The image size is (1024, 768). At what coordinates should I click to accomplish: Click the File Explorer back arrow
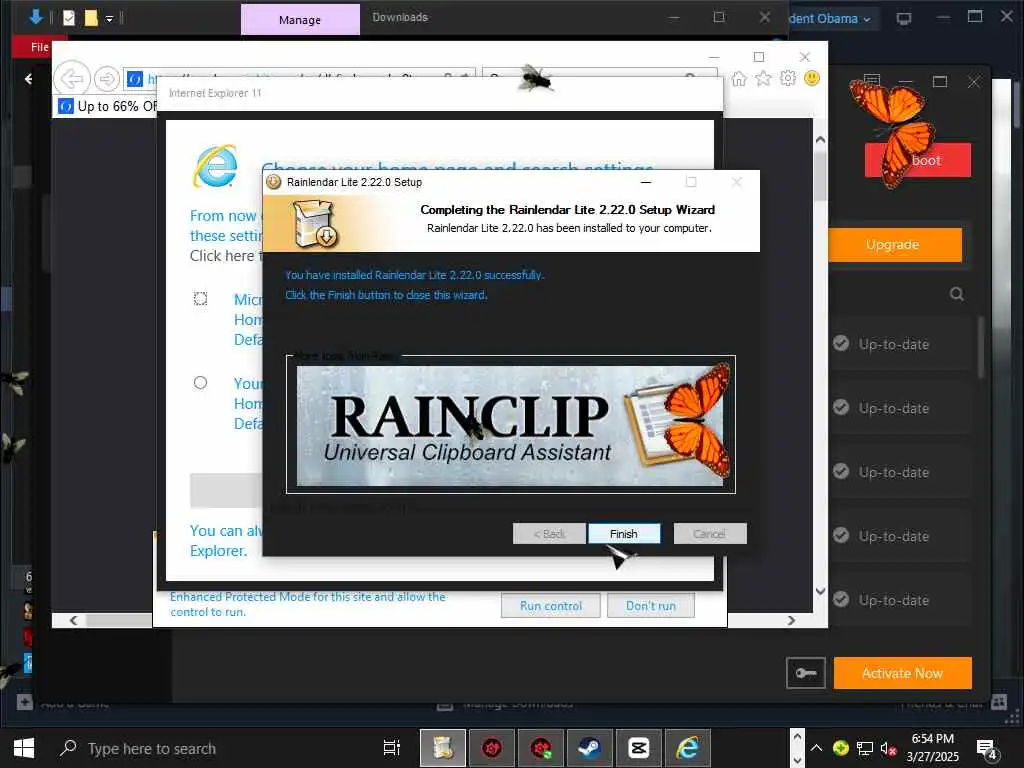[x=28, y=79]
